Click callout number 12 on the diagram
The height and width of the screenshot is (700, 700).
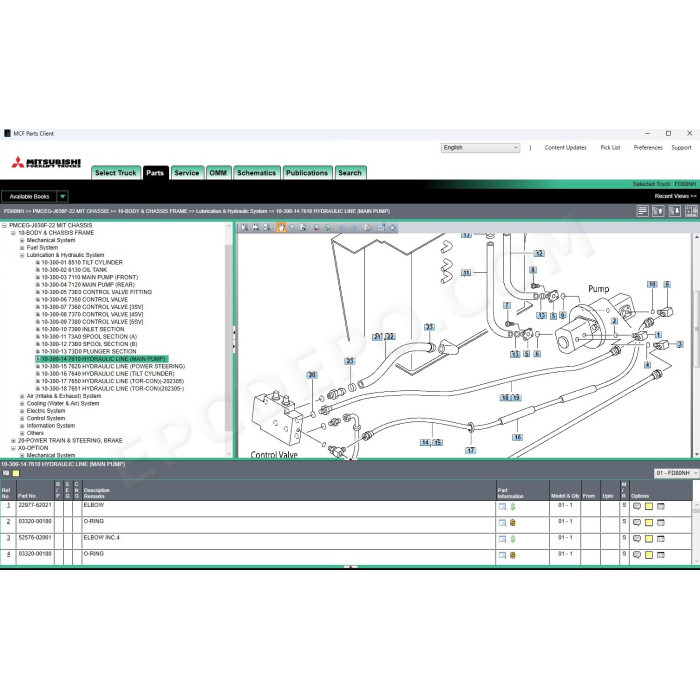[x=539, y=253]
